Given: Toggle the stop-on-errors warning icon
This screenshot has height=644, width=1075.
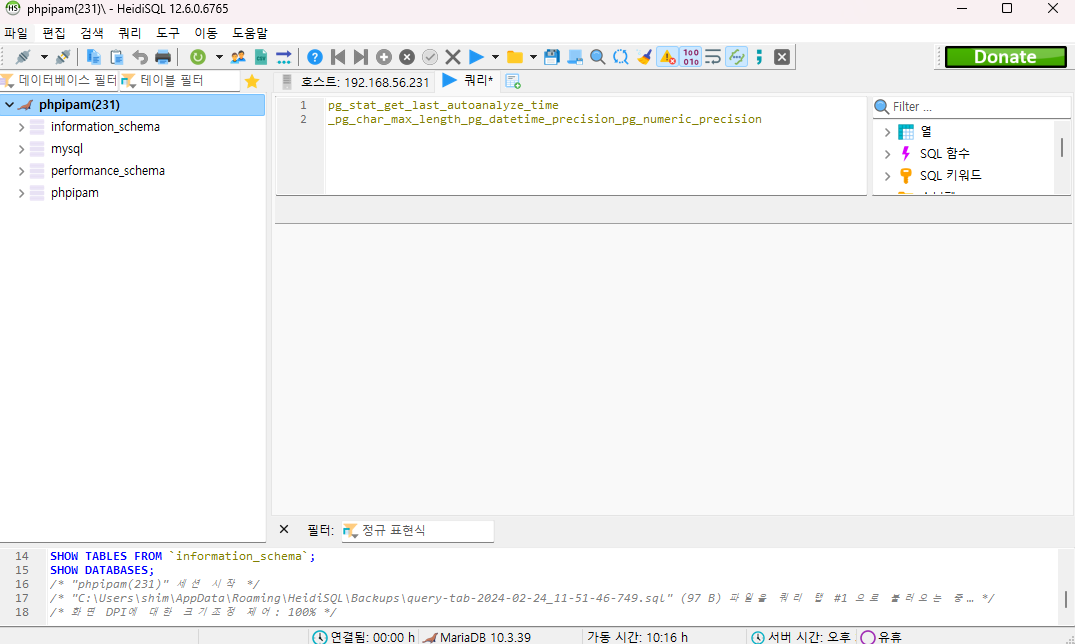Looking at the screenshot, I should click(x=667, y=57).
